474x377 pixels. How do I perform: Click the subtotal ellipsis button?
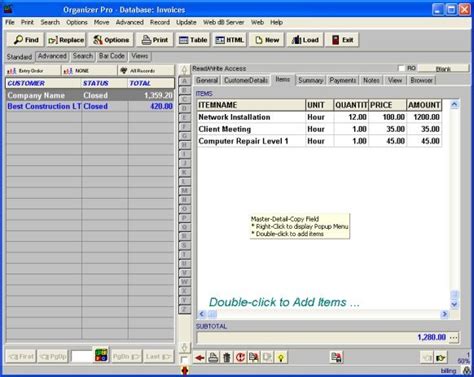pyautogui.click(x=454, y=338)
